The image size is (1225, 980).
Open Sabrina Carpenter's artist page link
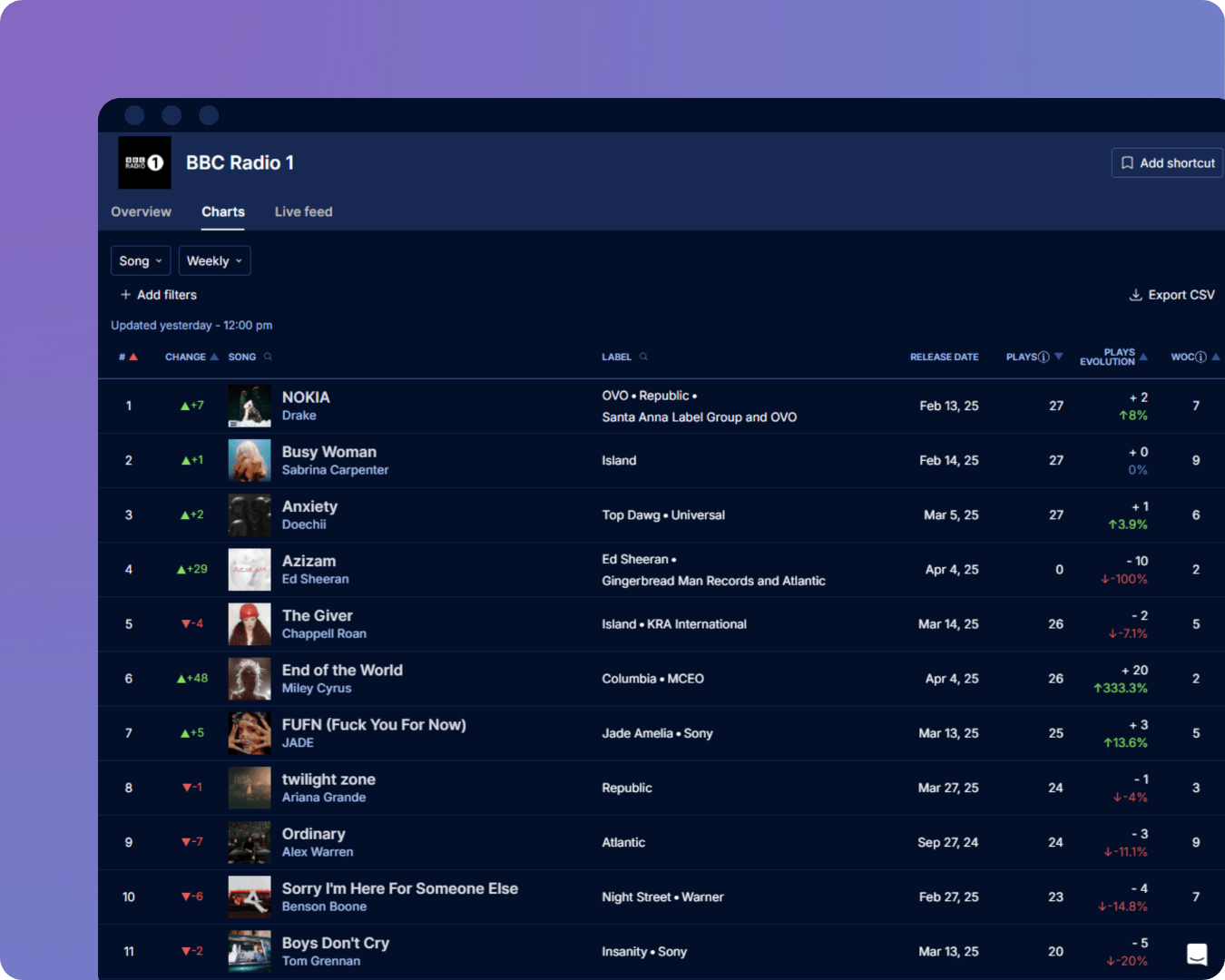click(x=335, y=470)
